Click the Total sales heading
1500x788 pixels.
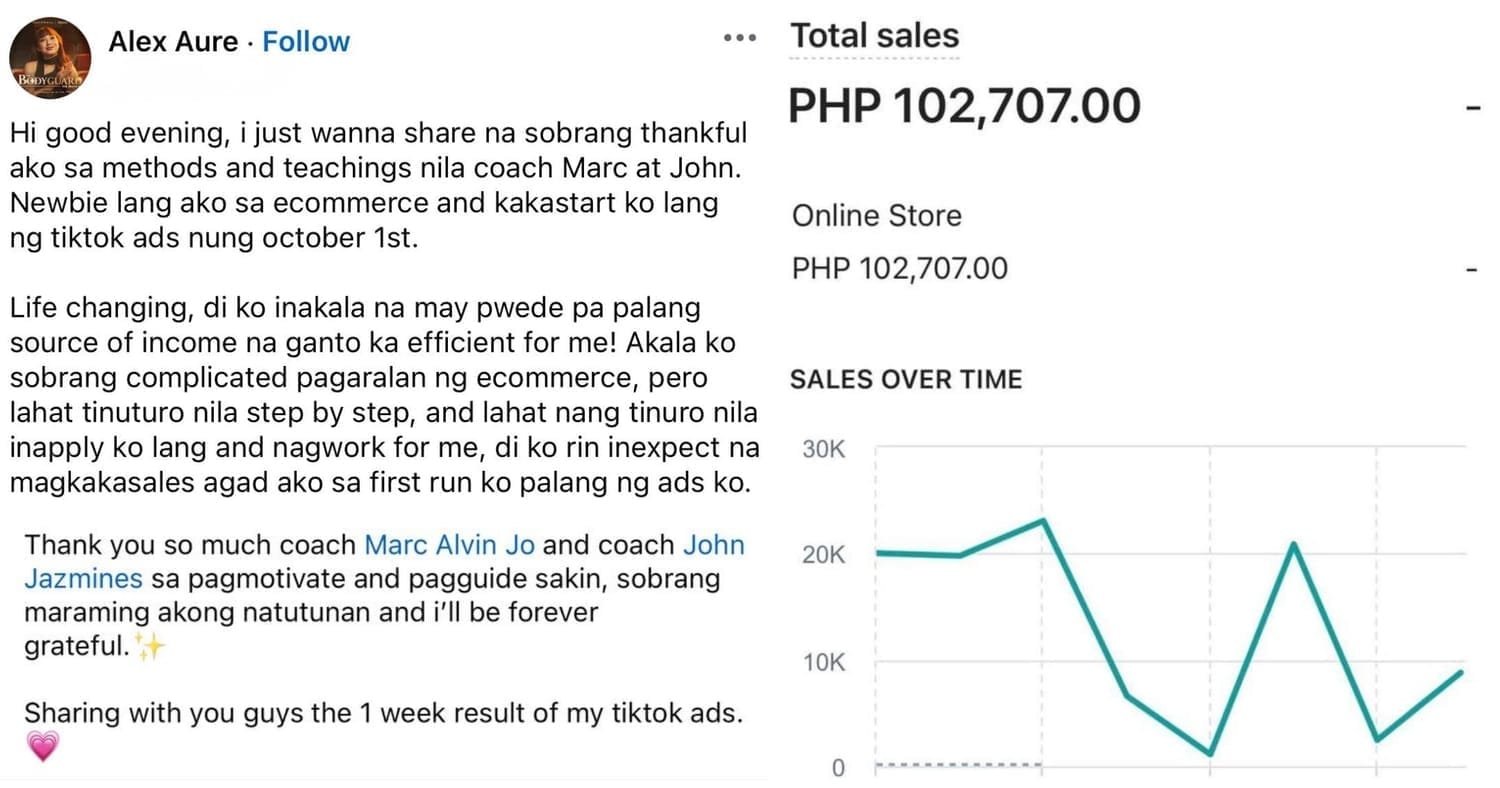point(875,36)
